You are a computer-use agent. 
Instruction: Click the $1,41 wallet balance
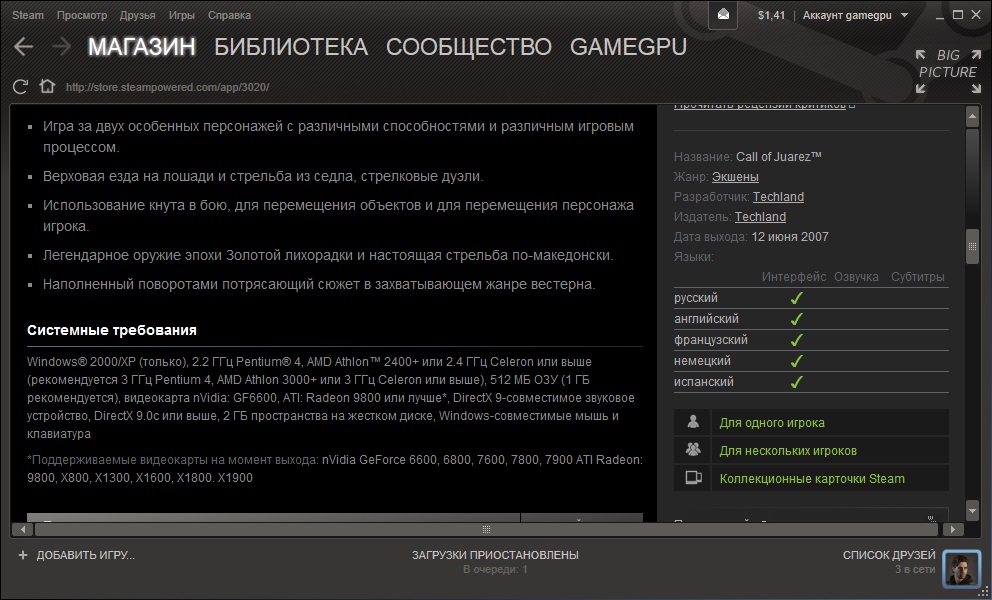(771, 15)
